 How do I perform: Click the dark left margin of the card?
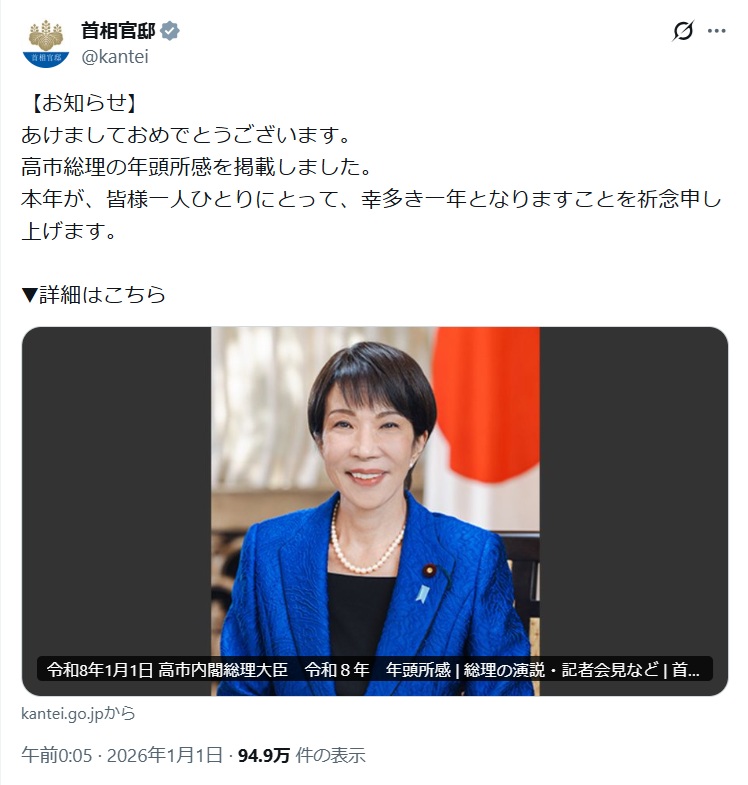tap(117, 491)
